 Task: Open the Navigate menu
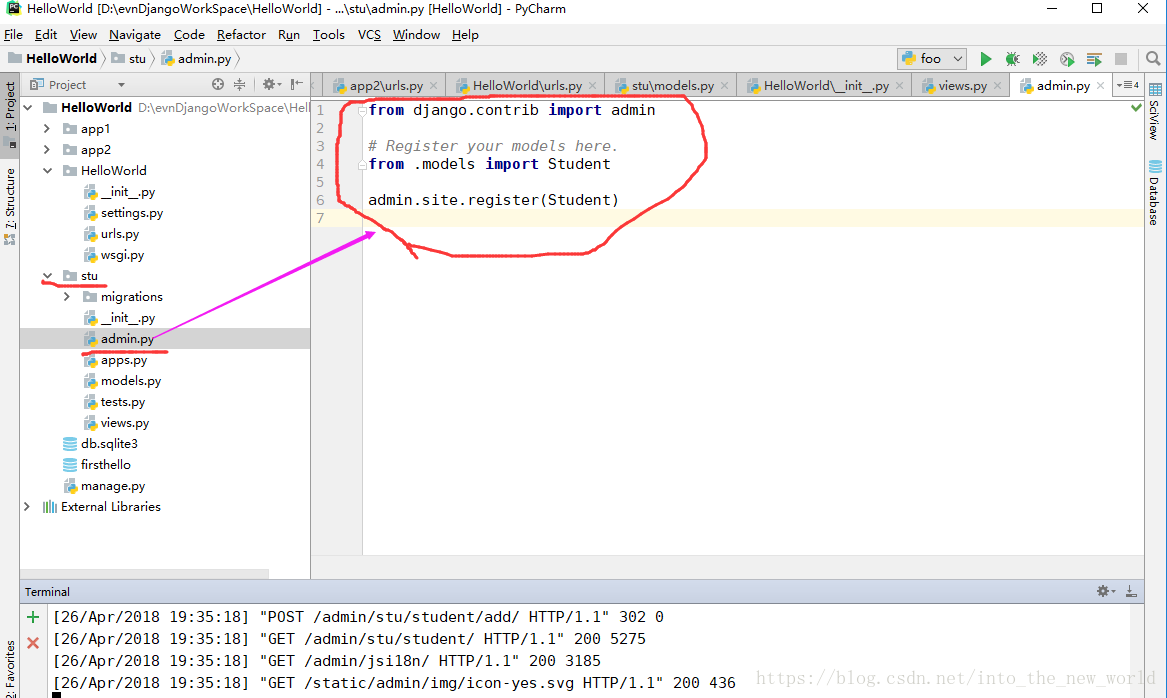pos(135,35)
